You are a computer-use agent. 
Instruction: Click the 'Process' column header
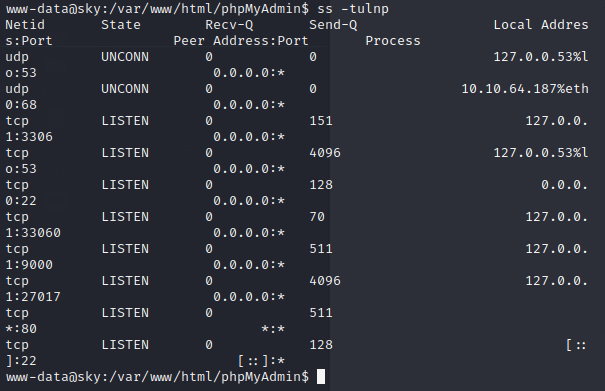click(x=393, y=41)
